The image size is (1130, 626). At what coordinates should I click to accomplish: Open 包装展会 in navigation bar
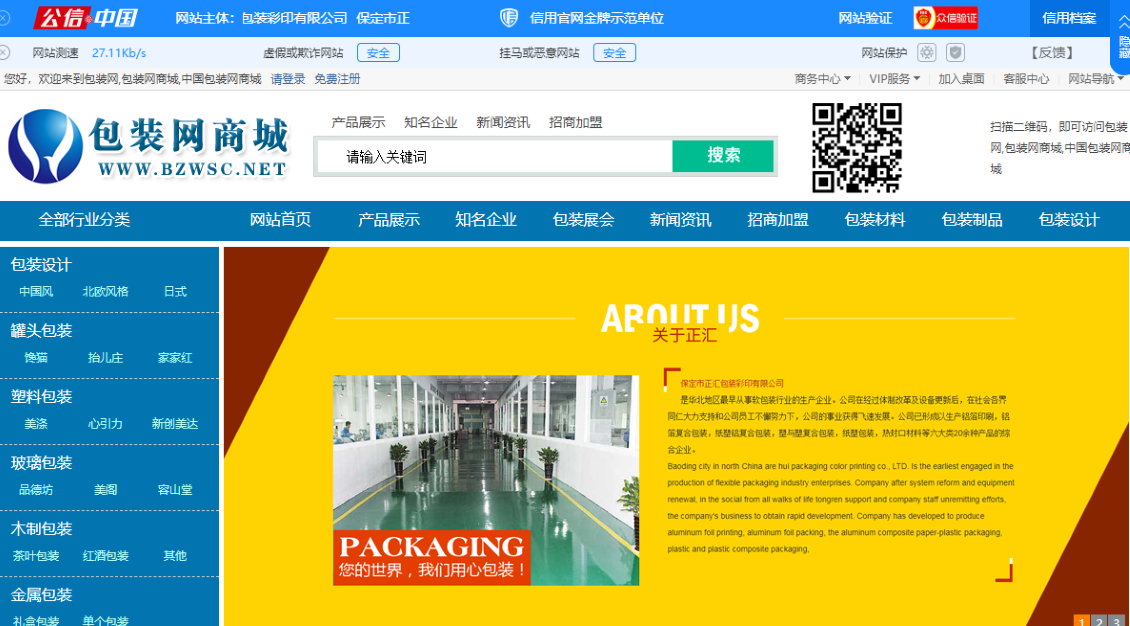point(583,220)
